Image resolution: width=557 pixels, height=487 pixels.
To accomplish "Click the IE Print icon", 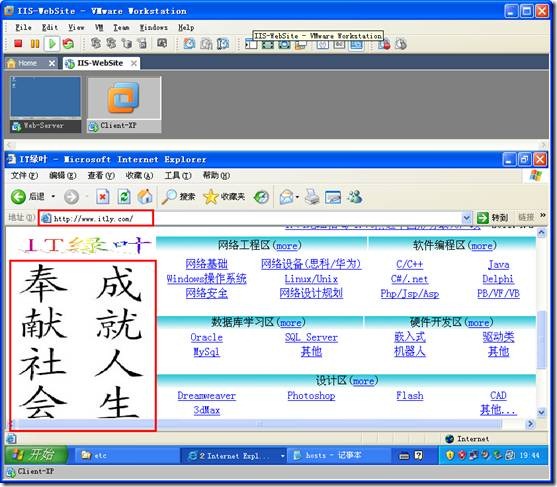I will pyautogui.click(x=312, y=197).
